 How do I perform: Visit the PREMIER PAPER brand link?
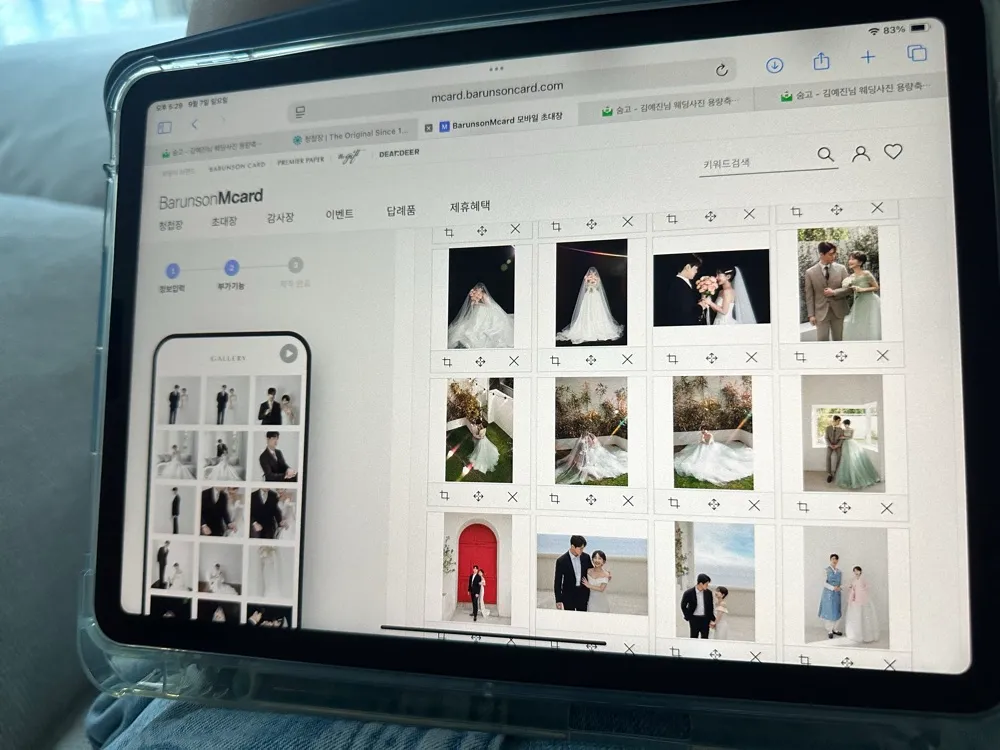[300, 161]
